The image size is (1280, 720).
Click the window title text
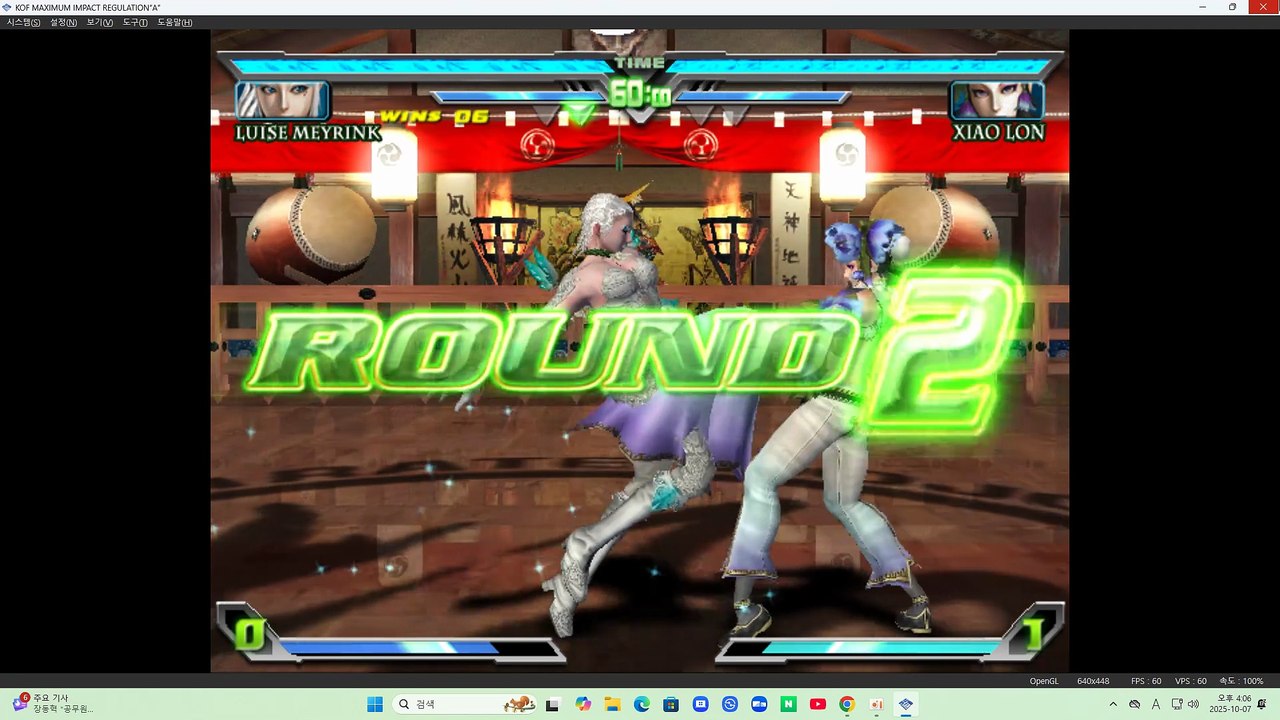click(88, 7)
